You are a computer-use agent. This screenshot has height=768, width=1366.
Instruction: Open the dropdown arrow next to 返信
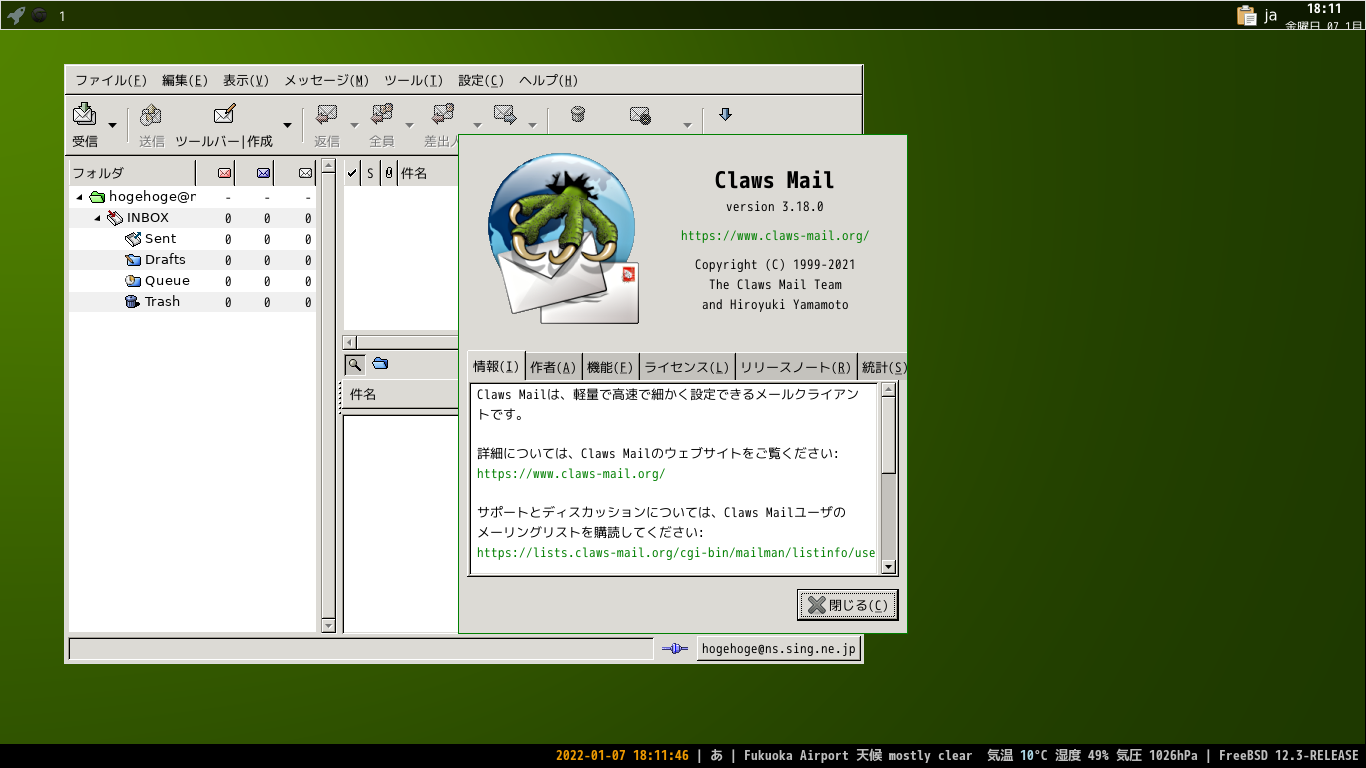tap(354, 125)
